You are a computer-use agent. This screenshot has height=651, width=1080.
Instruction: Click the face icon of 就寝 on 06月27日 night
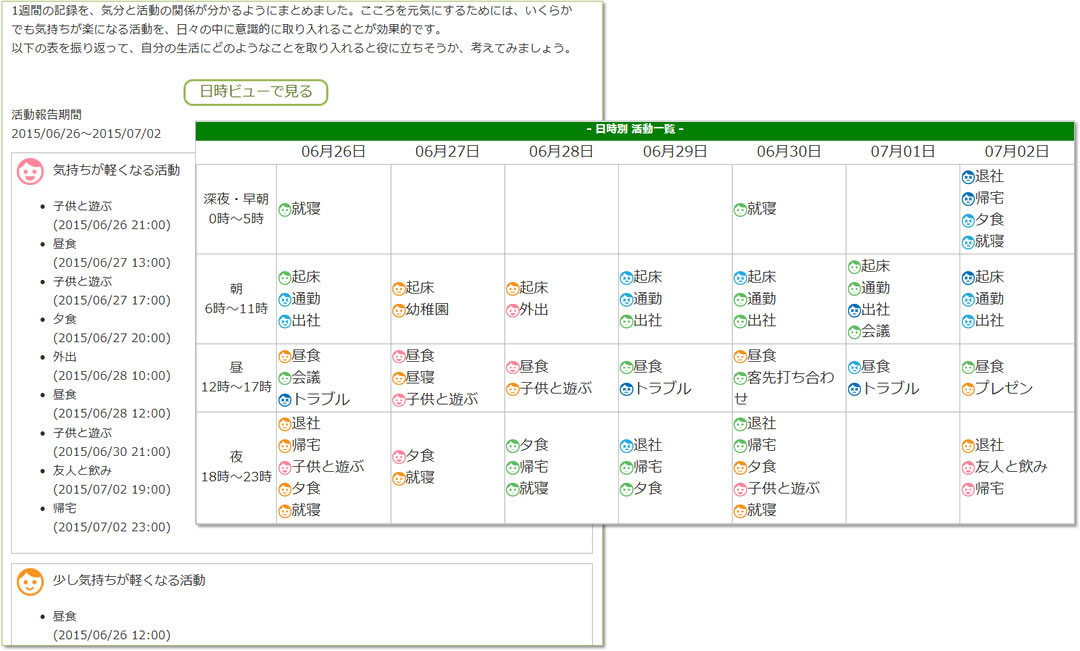pos(399,479)
